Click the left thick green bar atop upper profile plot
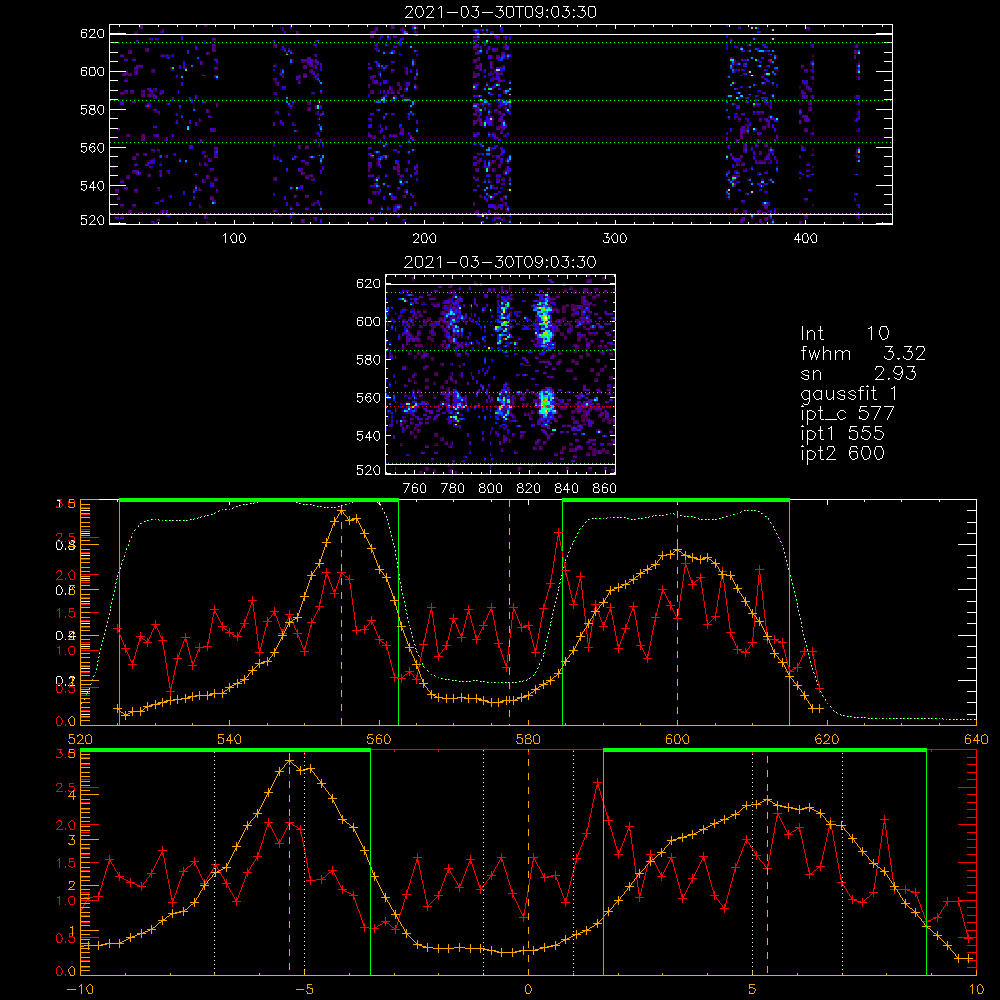Image resolution: width=1000 pixels, height=1000 pixels. click(259, 501)
